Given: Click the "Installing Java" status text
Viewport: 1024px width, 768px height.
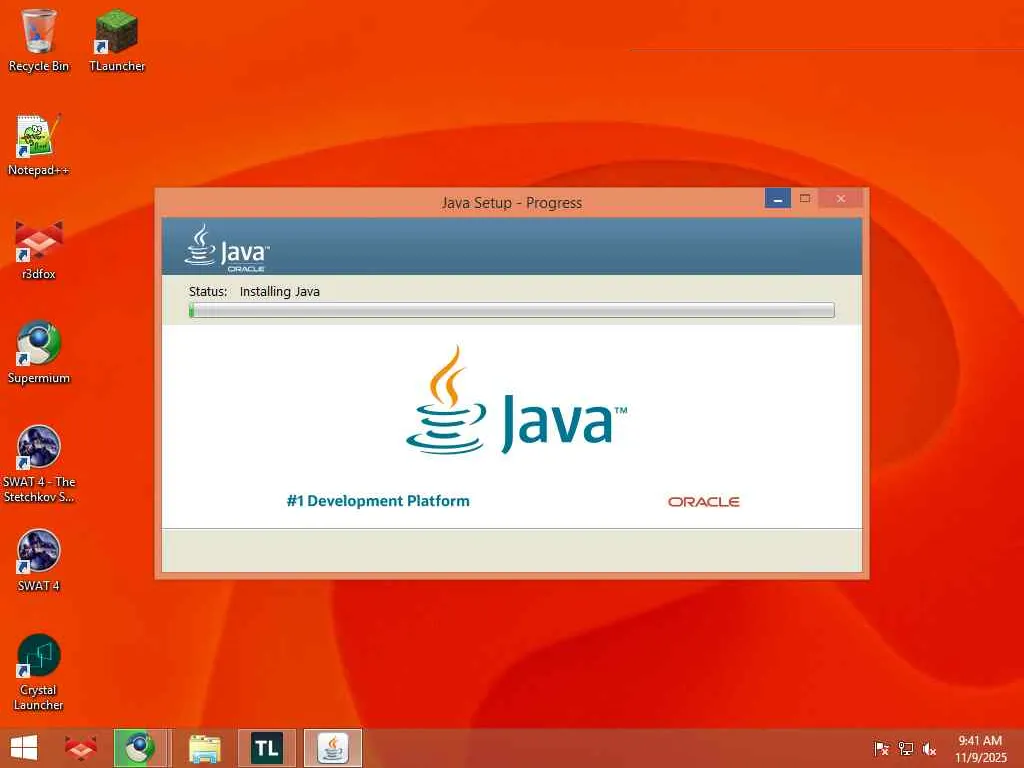Looking at the screenshot, I should coord(280,291).
